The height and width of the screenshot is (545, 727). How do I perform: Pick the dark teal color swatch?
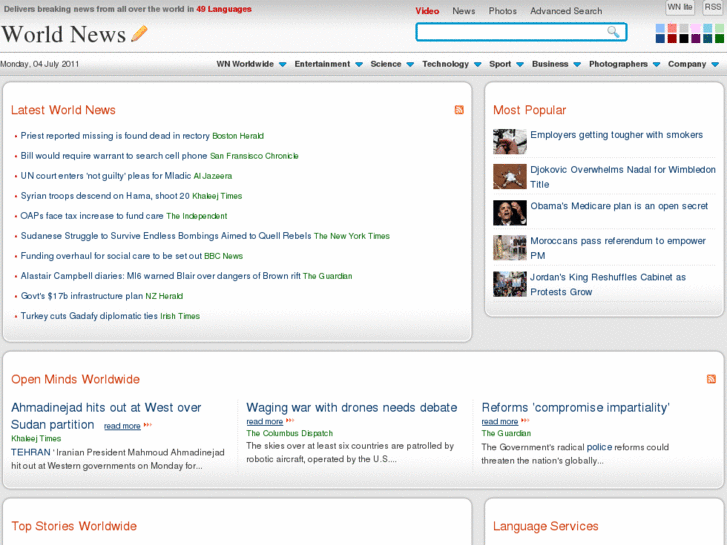[x=707, y=38]
